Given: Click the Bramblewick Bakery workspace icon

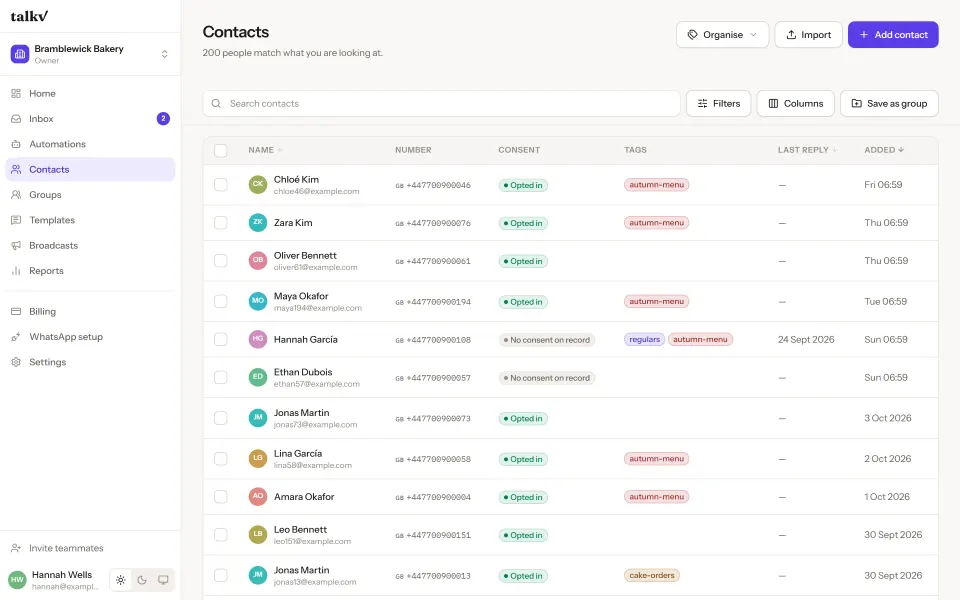Looking at the screenshot, I should [20, 54].
